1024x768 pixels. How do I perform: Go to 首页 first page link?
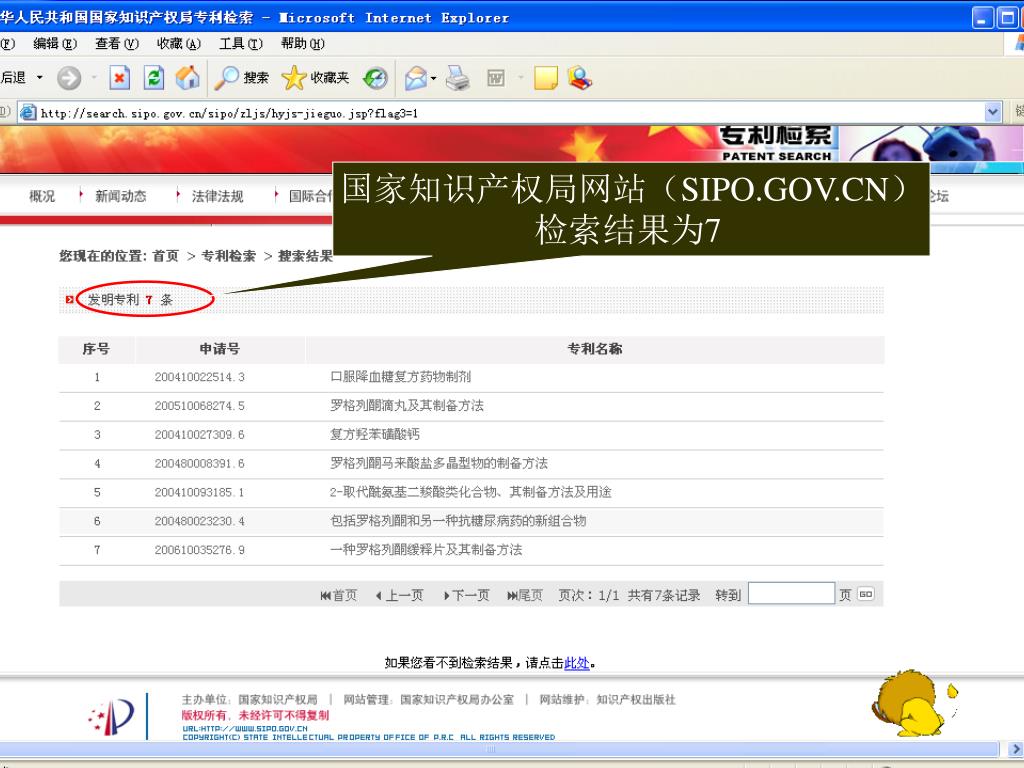point(339,595)
